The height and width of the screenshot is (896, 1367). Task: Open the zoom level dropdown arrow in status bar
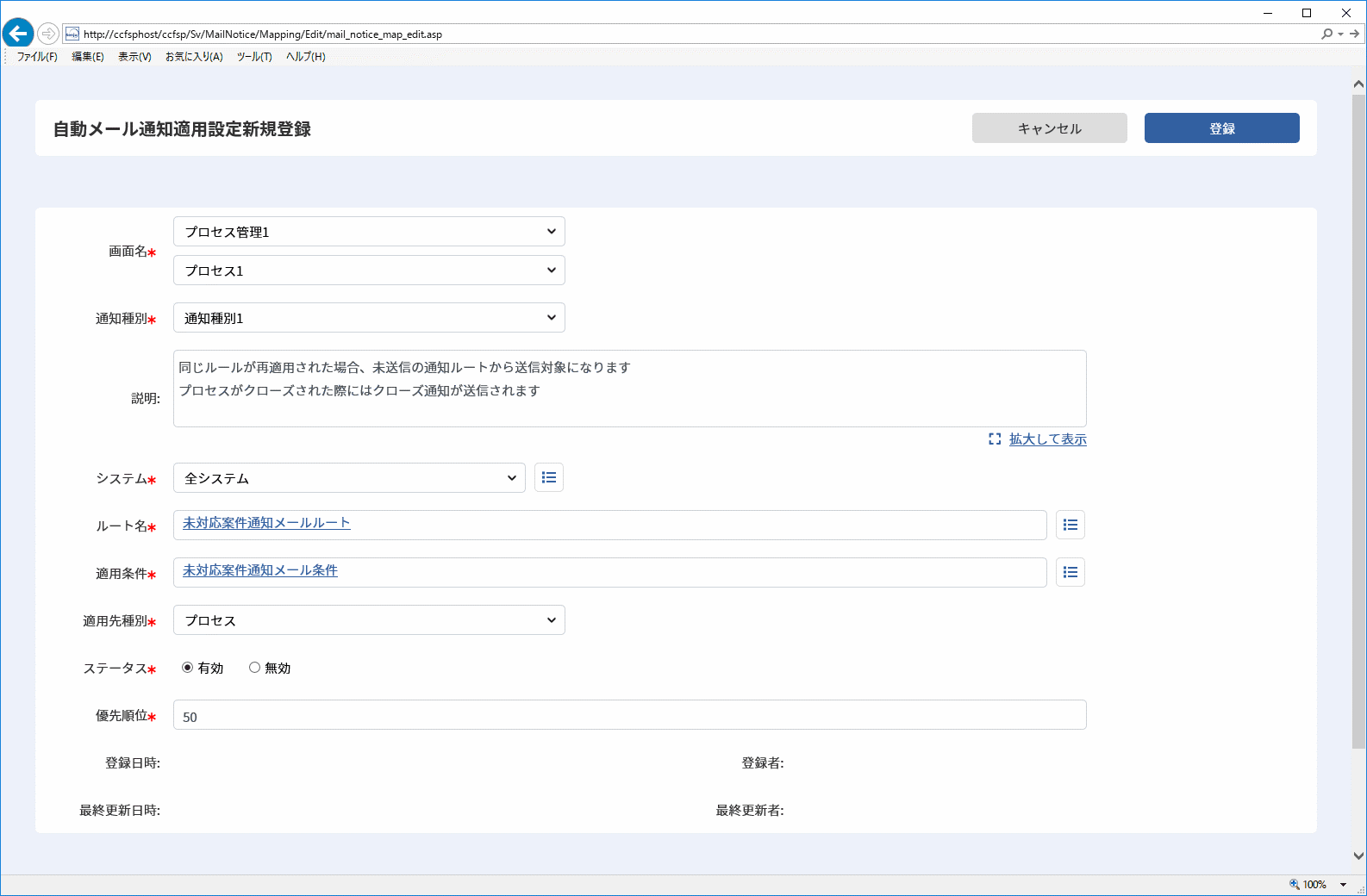click(x=1343, y=885)
